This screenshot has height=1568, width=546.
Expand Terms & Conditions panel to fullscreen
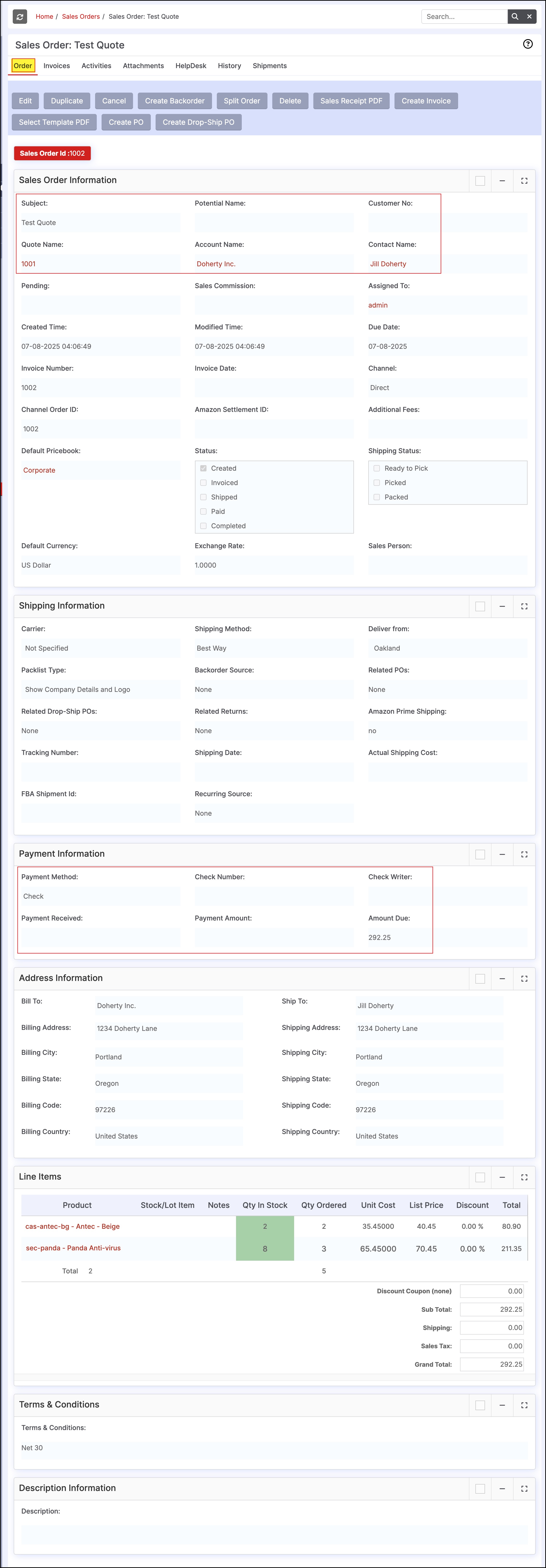coord(524,1406)
